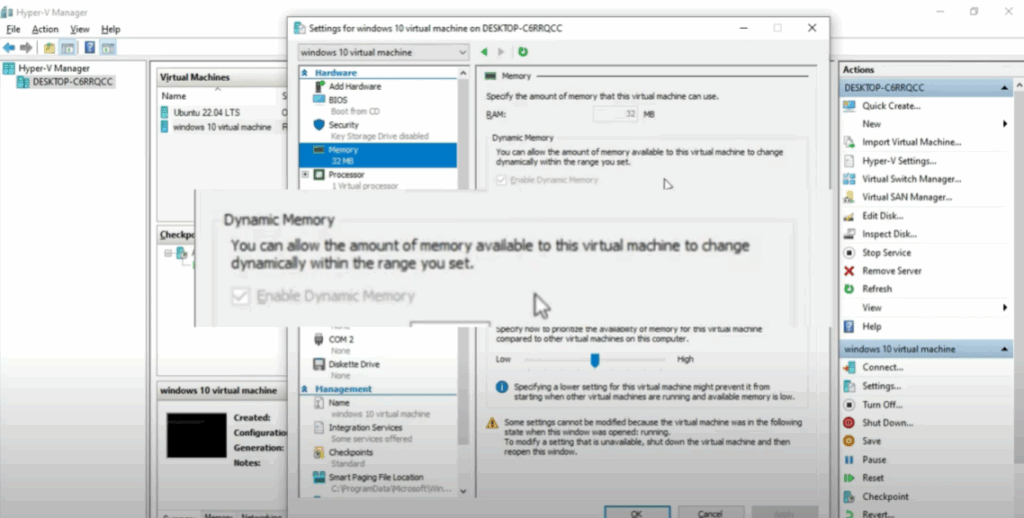Click Checkpoint action for the VM
Viewport: 1024px width, 518px height.
point(885,497)
